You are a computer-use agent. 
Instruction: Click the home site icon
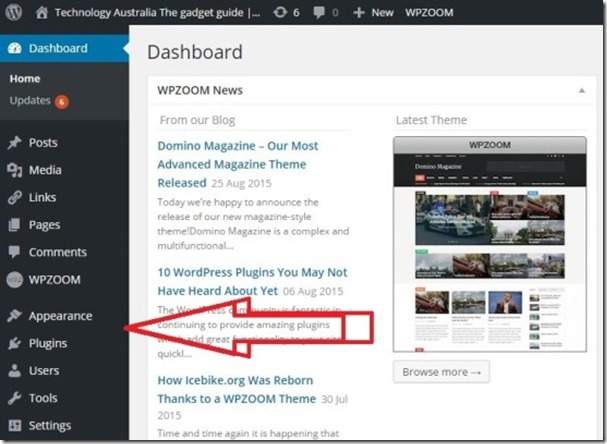(42, 12)
